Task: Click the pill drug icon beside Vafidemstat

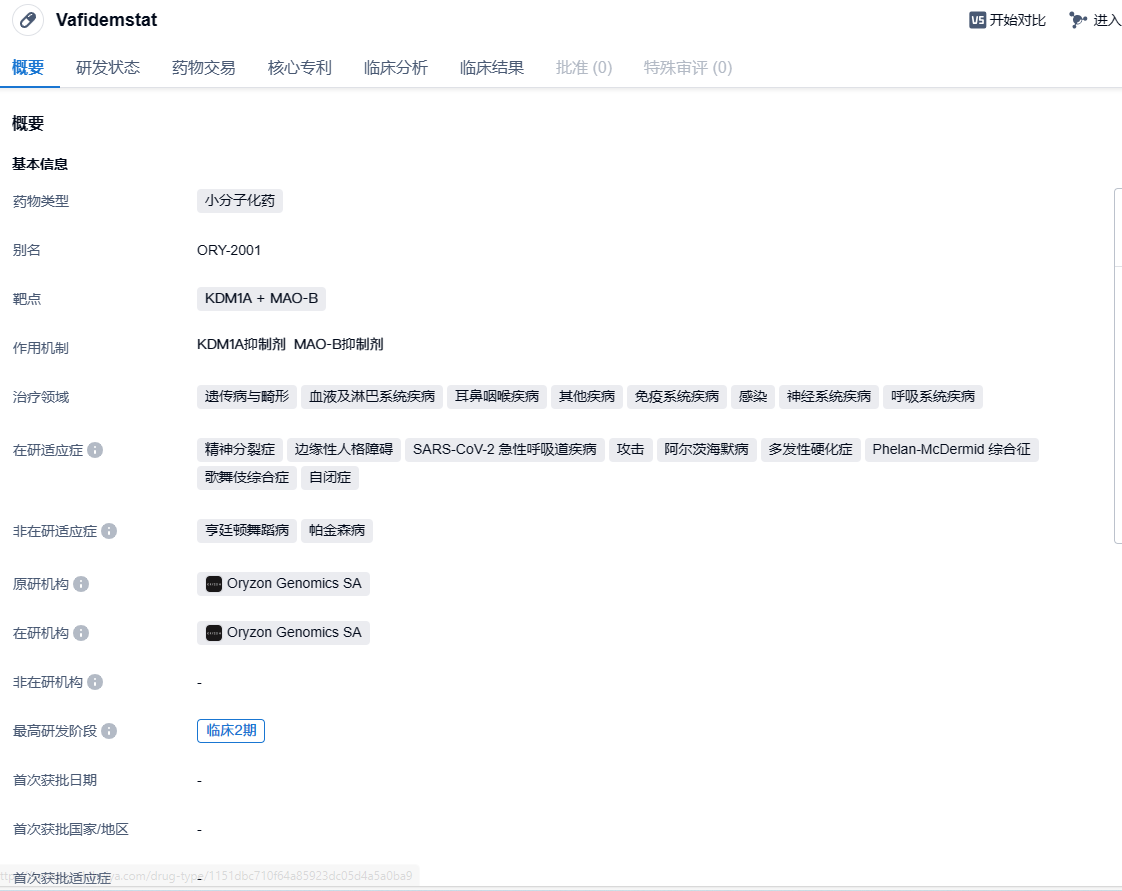Action: tap(28, 20)
